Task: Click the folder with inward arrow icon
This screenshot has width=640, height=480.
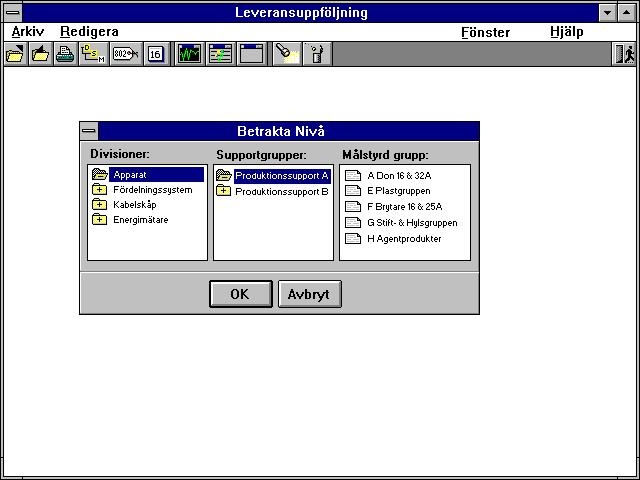Action: point(40,54)
